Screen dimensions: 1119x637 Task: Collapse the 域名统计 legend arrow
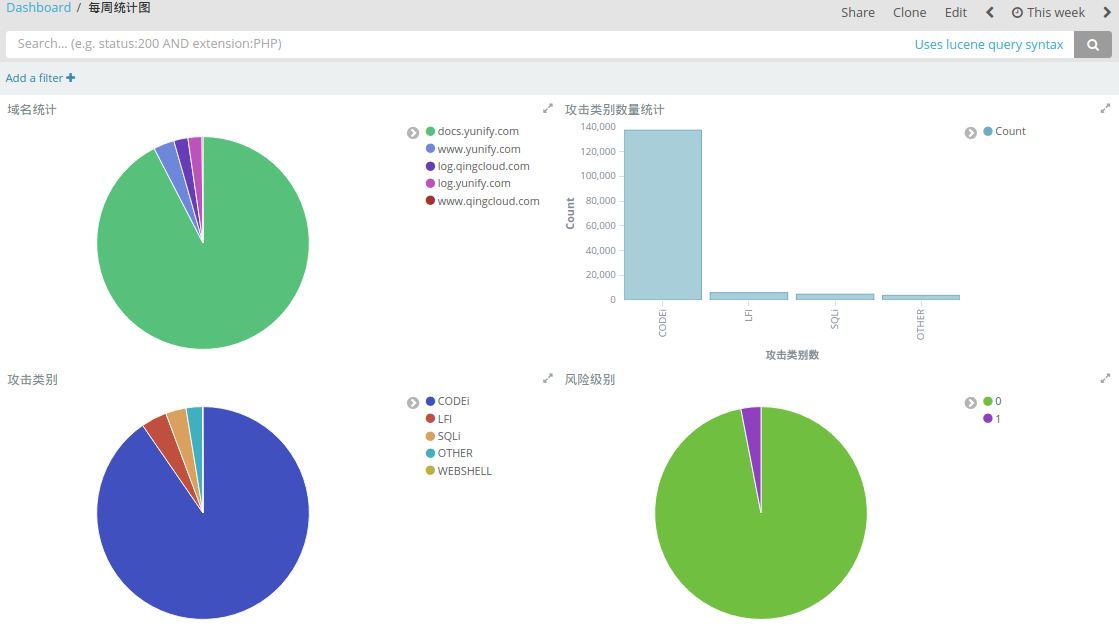pyautogui.click(x=413, y=133)
